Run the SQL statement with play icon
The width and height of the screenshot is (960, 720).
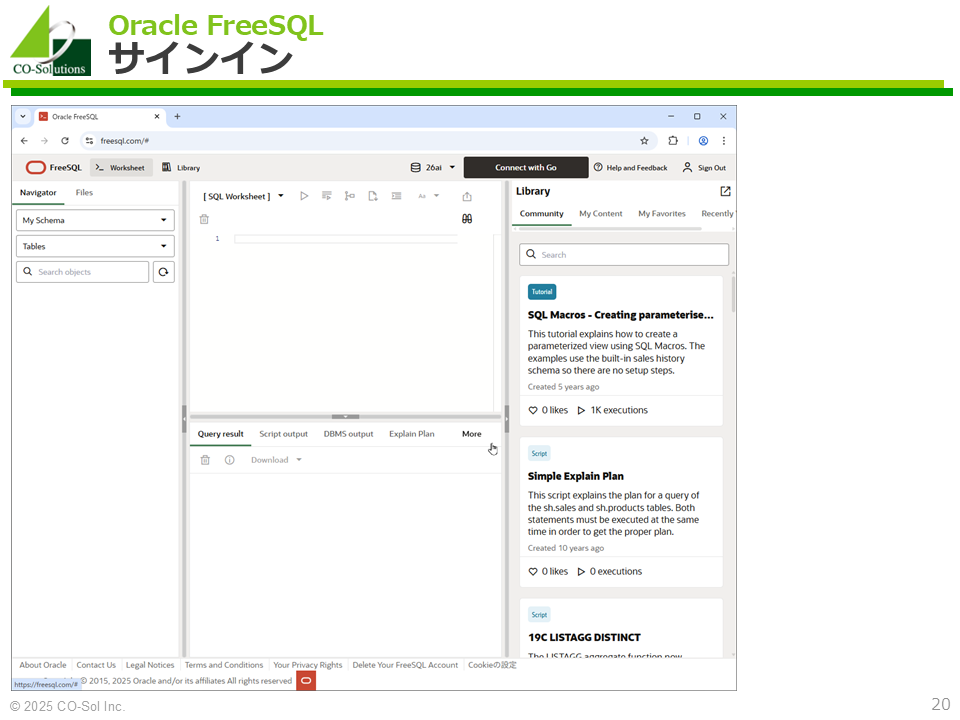(304, 196)
